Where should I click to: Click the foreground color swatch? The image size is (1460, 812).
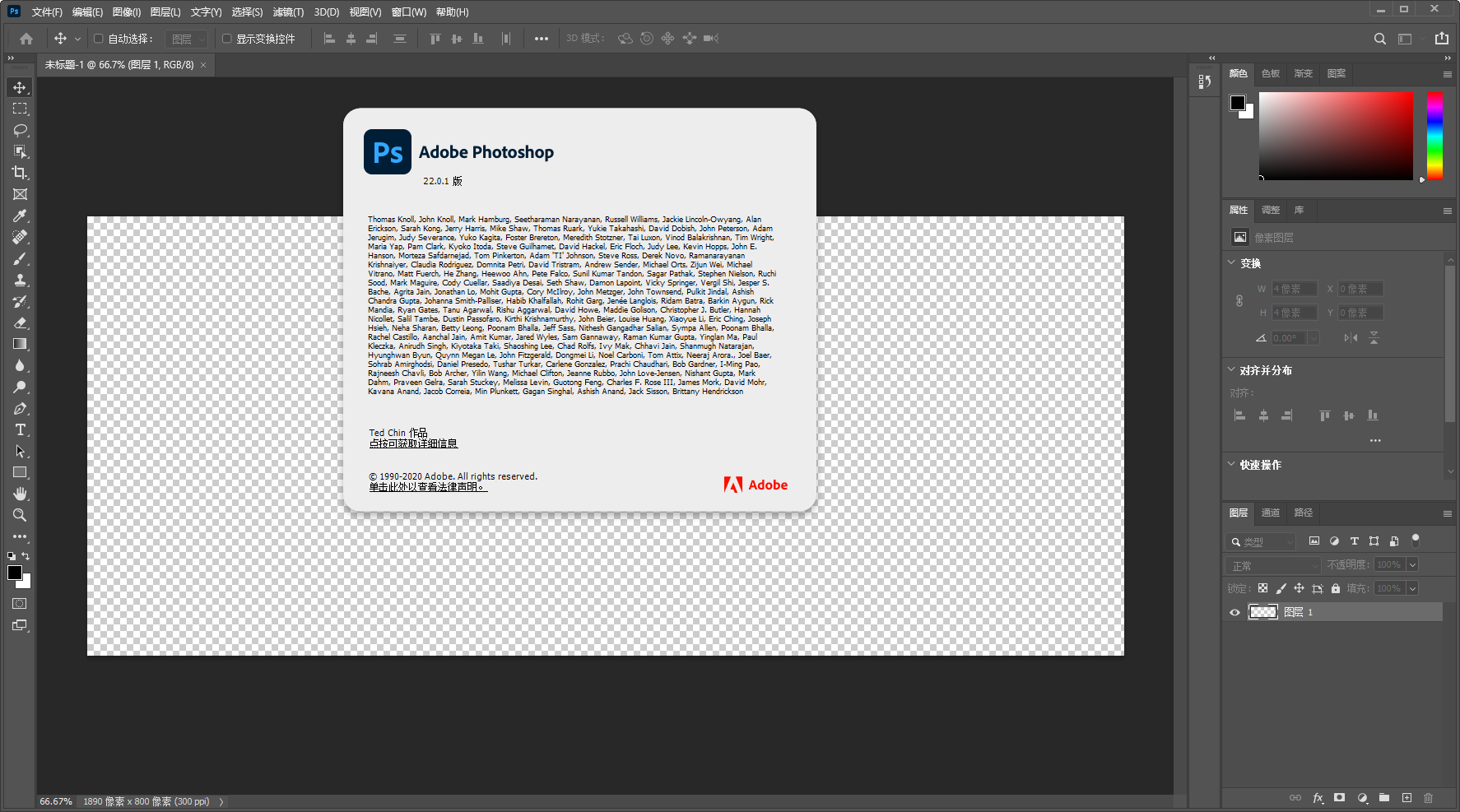pos(13,573)
